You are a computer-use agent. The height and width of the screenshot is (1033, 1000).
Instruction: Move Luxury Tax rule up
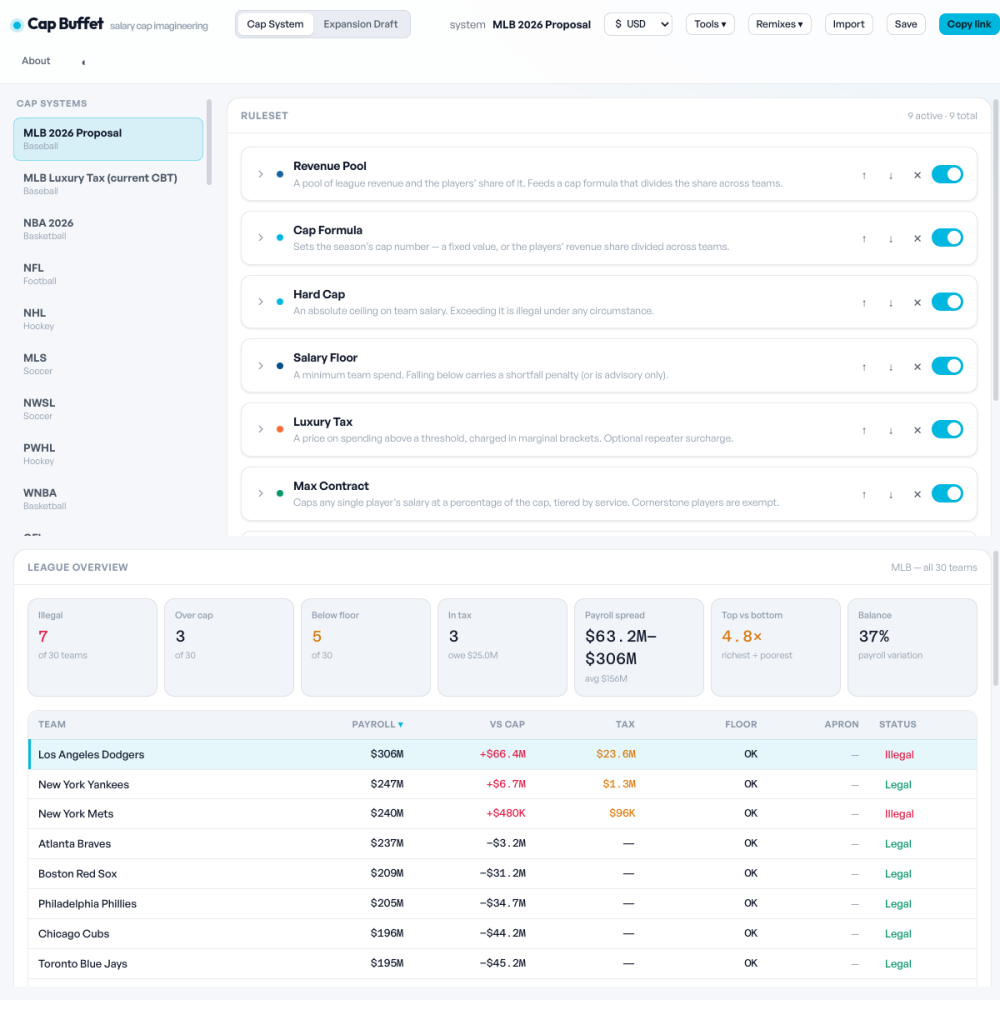(864, 430)
